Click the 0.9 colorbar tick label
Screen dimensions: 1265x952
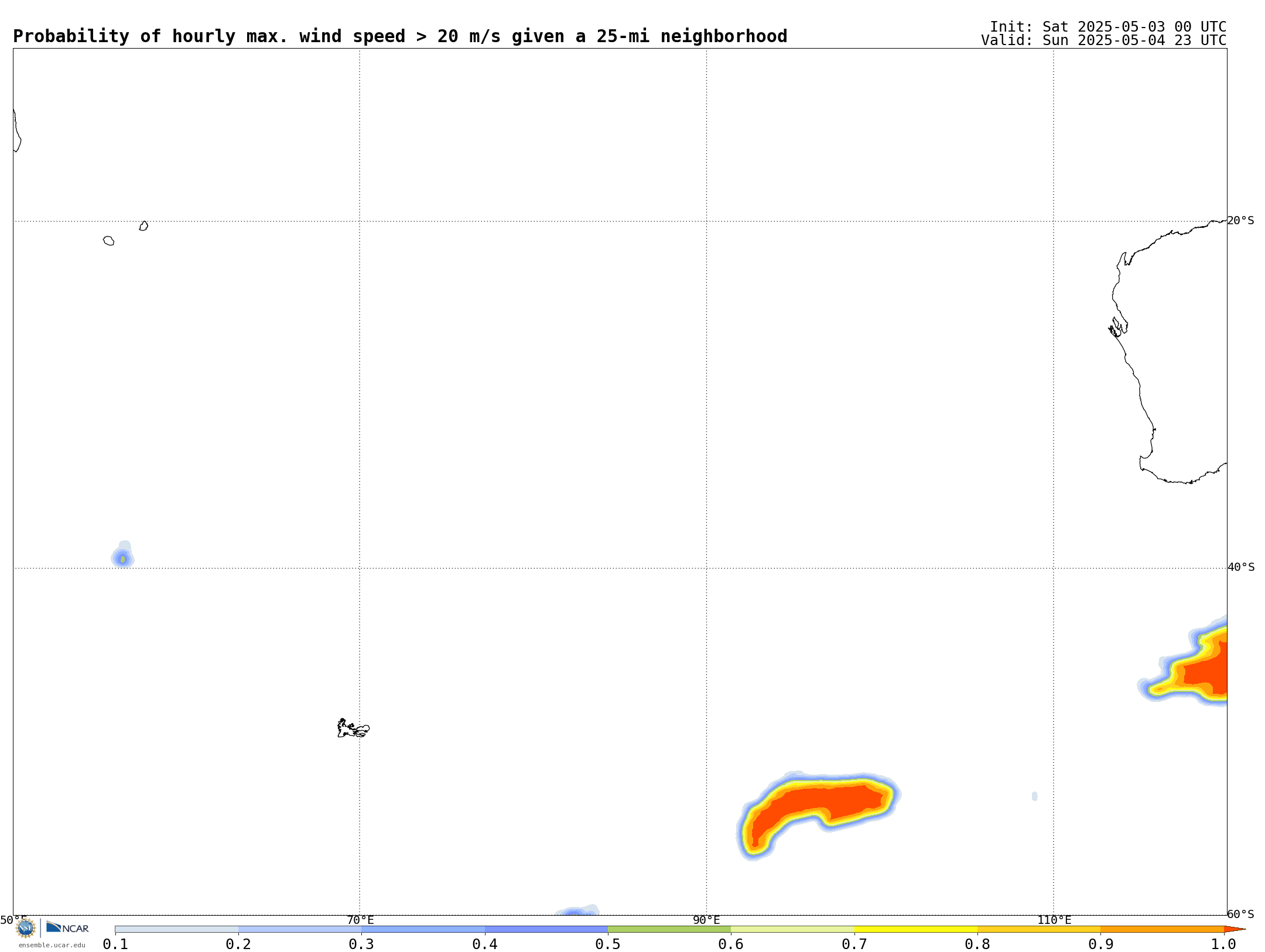point(1101,944)
